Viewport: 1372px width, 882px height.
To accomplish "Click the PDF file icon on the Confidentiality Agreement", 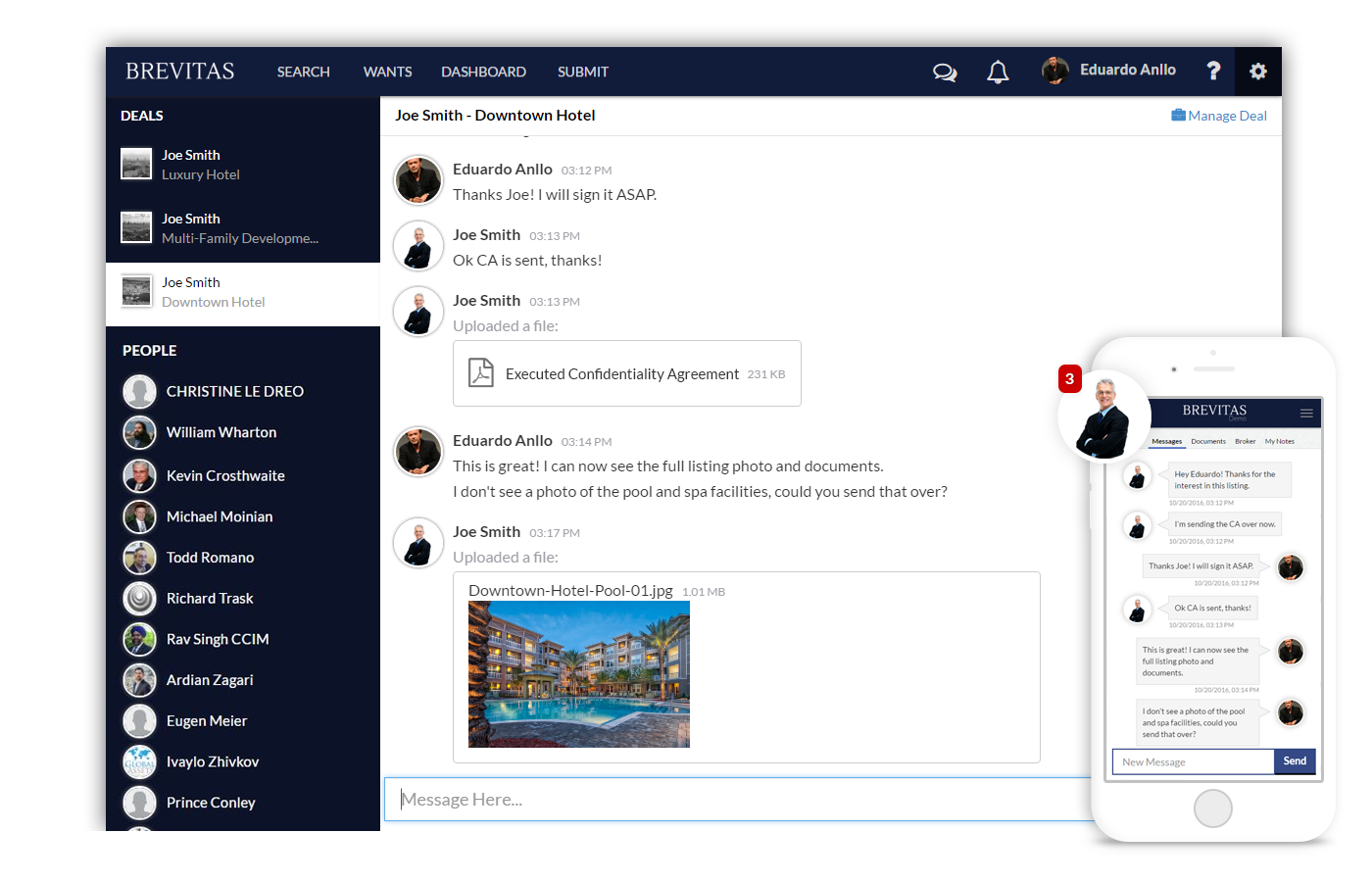I will pyautogui.click(x=480, y=372).
